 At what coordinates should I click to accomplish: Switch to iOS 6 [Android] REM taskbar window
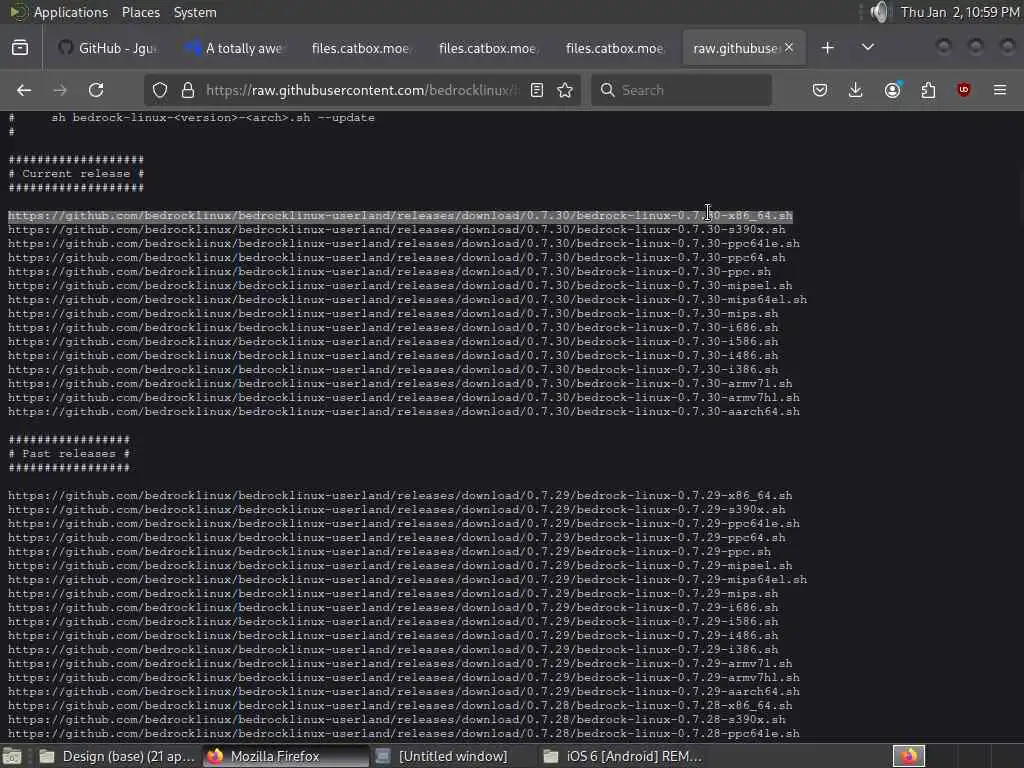point(622,756)
